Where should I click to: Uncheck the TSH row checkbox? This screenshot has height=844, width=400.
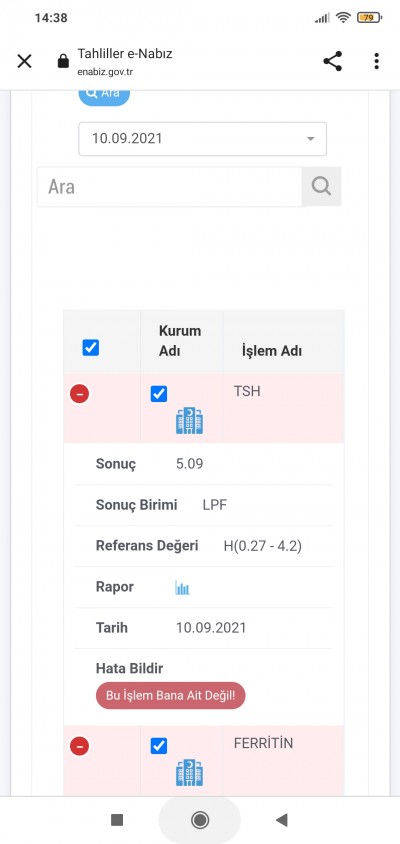coord(159,394)
